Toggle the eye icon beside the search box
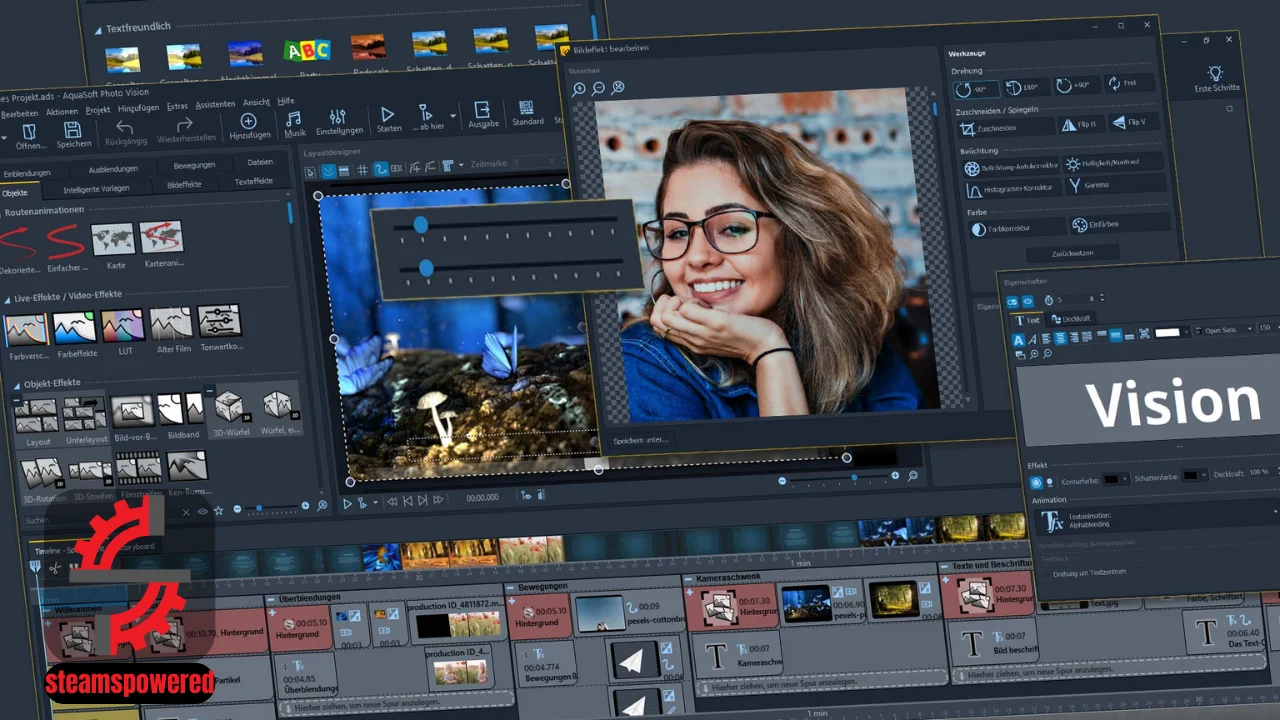 pos(203,511)
